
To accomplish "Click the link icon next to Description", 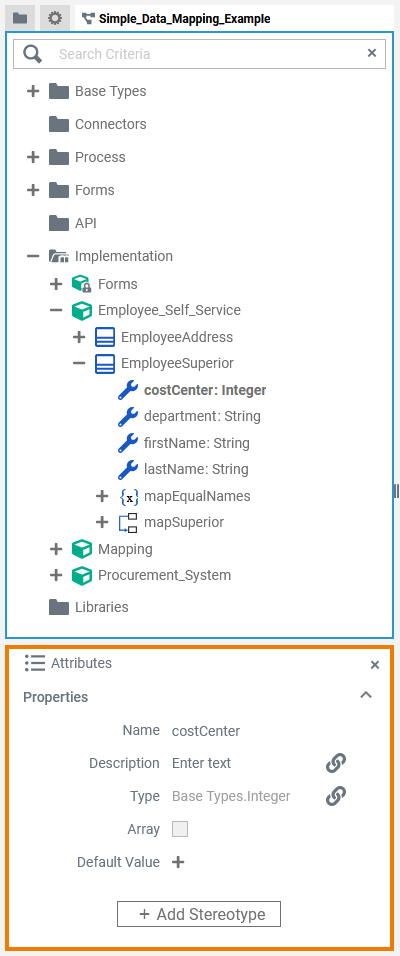I will point(336,763).
